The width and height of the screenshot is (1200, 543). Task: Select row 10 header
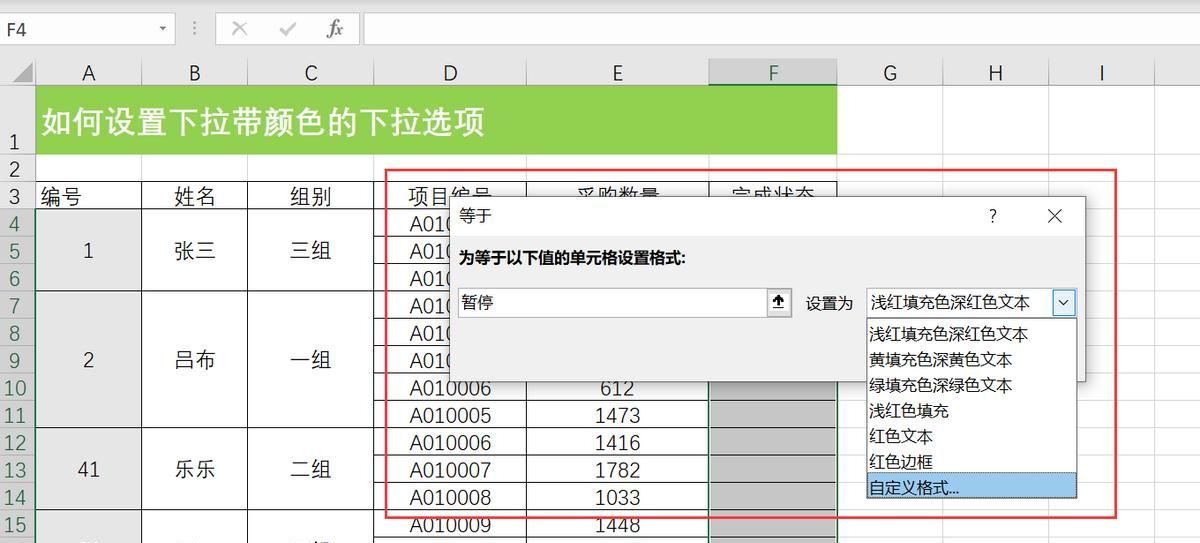(x=18, y=387)
